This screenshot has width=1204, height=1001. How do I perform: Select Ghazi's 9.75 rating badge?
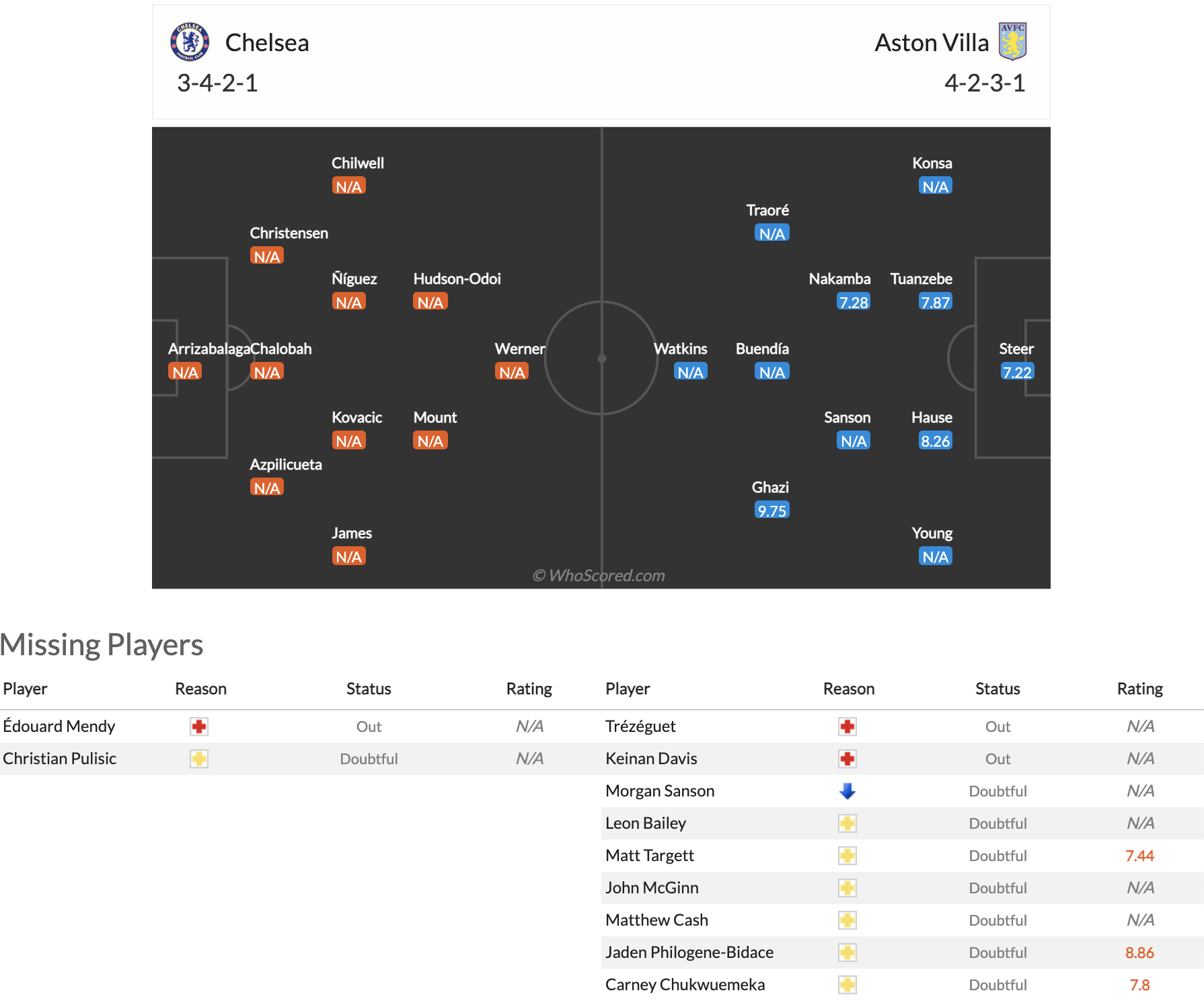(x=772, y=511)
